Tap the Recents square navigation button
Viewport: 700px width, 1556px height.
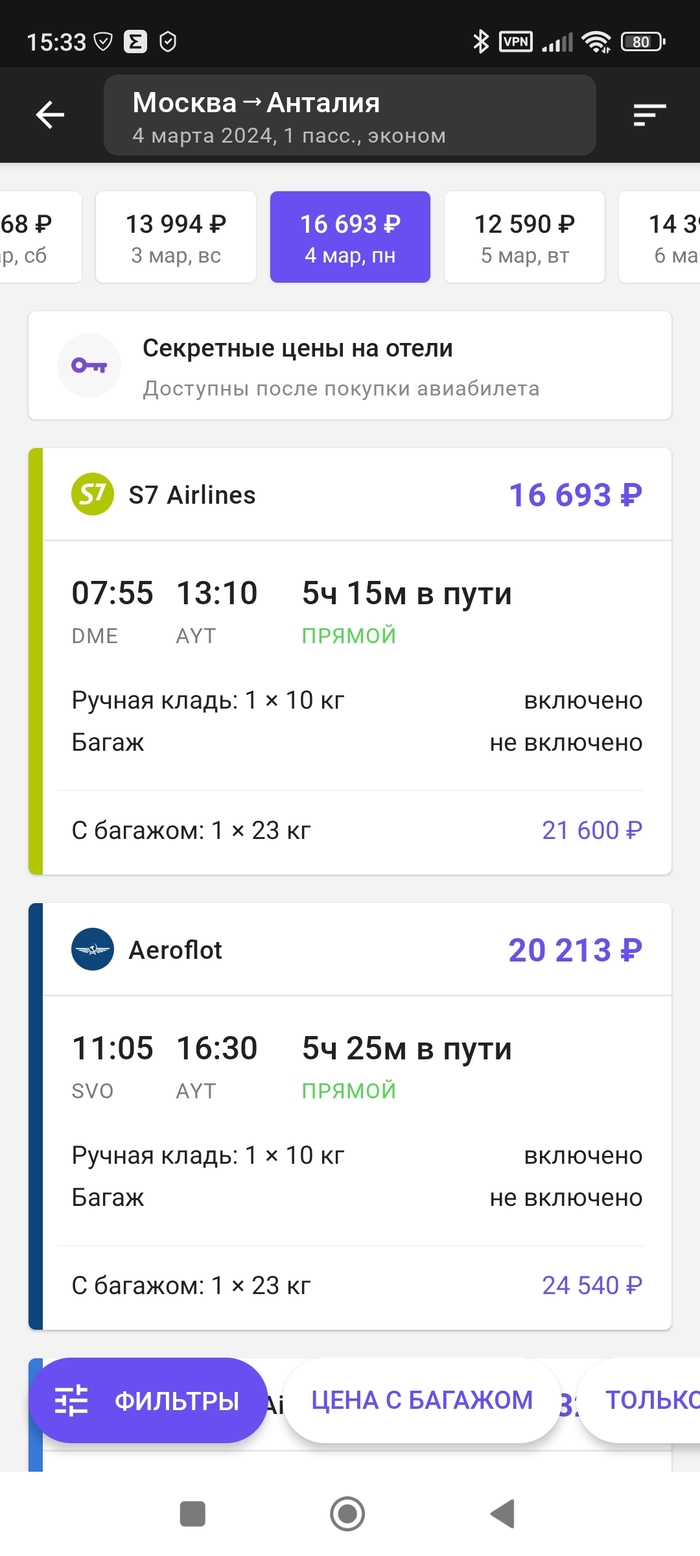coord(192,1514)
